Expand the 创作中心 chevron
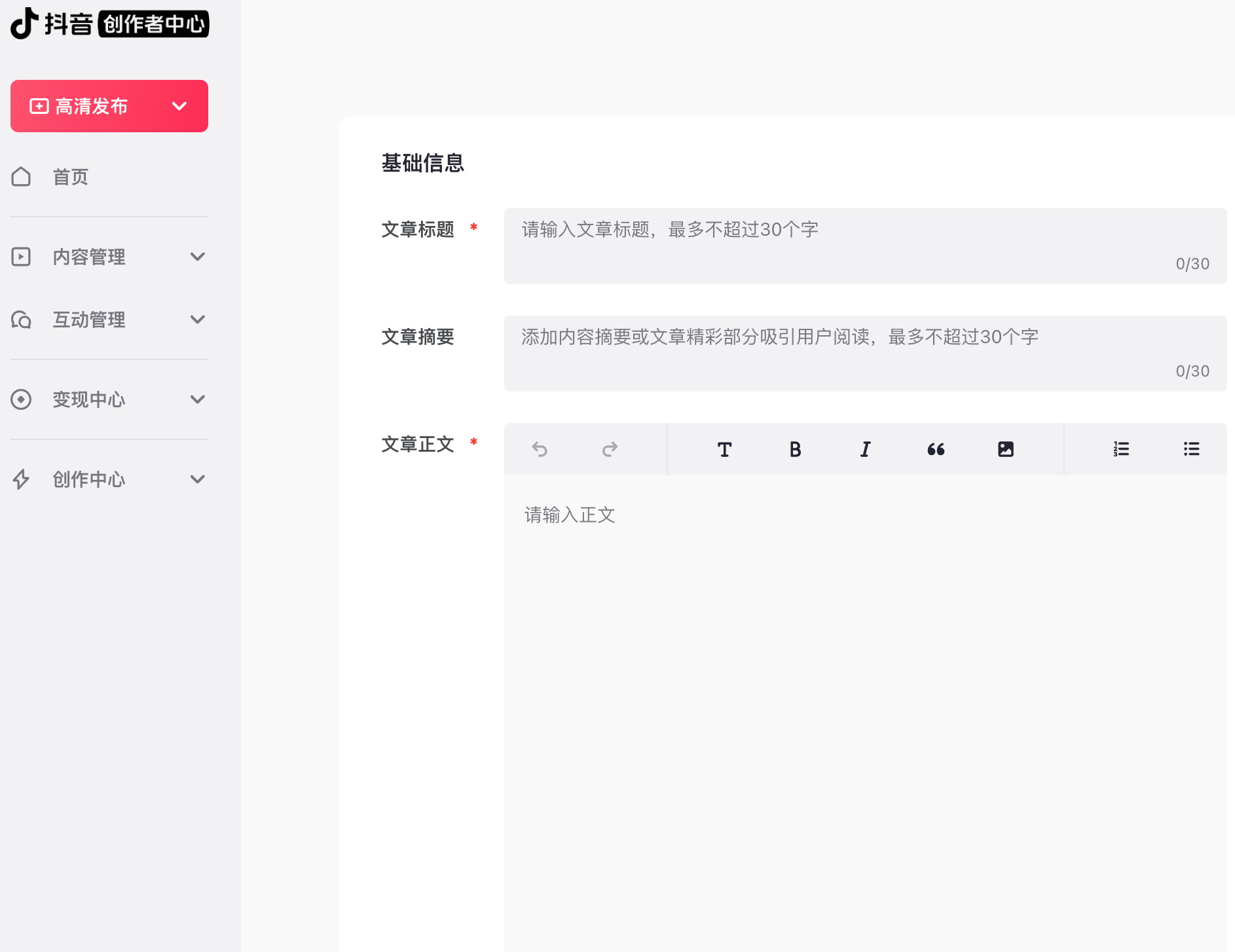 [x=198, y=479]
